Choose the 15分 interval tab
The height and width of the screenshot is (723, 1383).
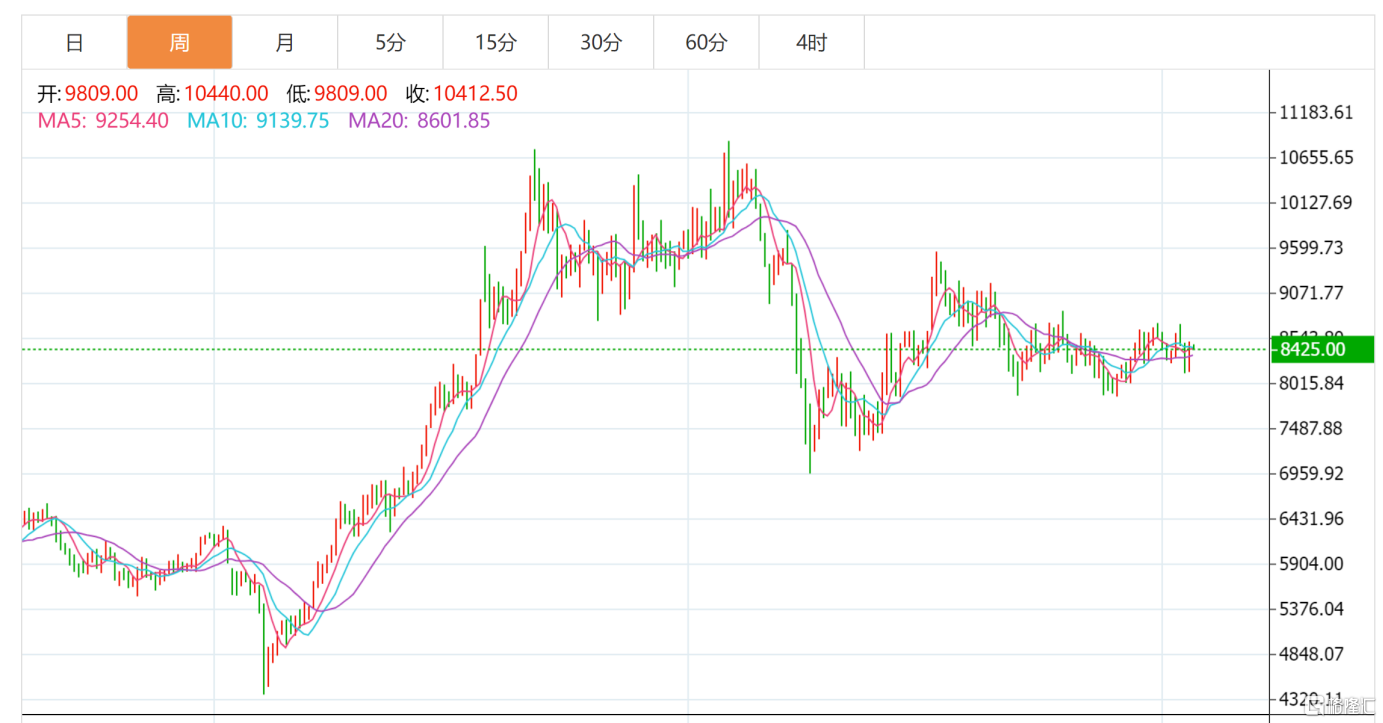[x=496, y=43]
